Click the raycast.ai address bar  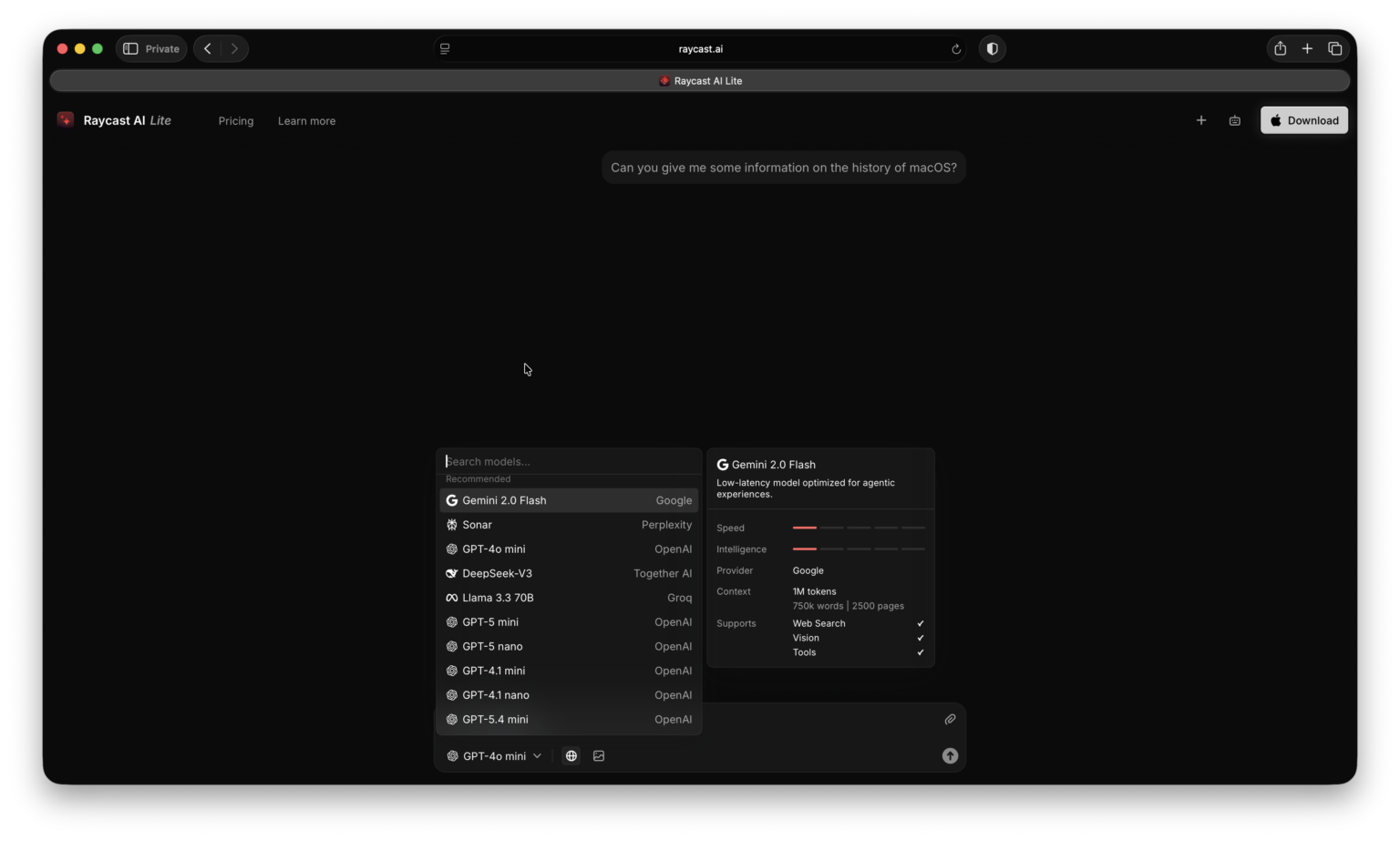700,49
